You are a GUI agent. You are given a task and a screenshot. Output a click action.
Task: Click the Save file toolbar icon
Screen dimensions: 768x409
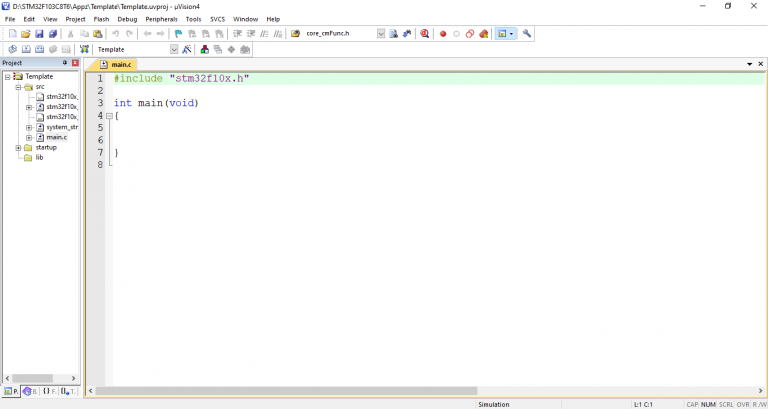point(38,34)
